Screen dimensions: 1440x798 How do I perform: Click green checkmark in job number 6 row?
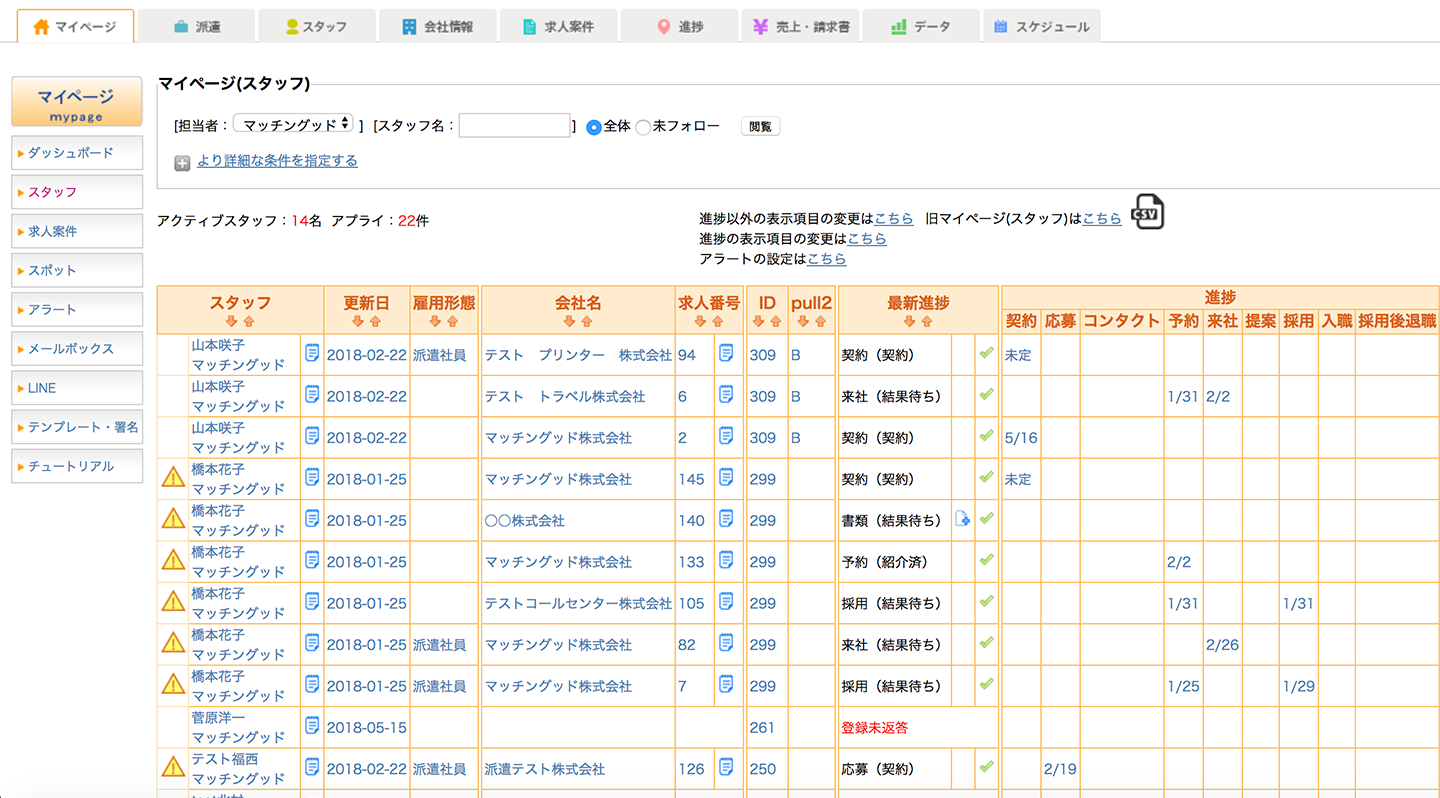click(986, 395)
